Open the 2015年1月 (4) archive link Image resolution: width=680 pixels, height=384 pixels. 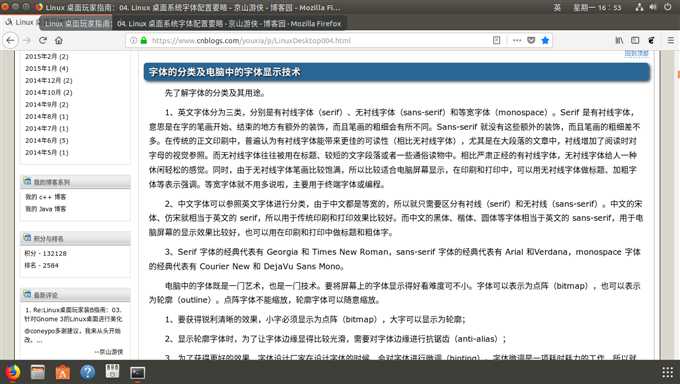(47, 69)
